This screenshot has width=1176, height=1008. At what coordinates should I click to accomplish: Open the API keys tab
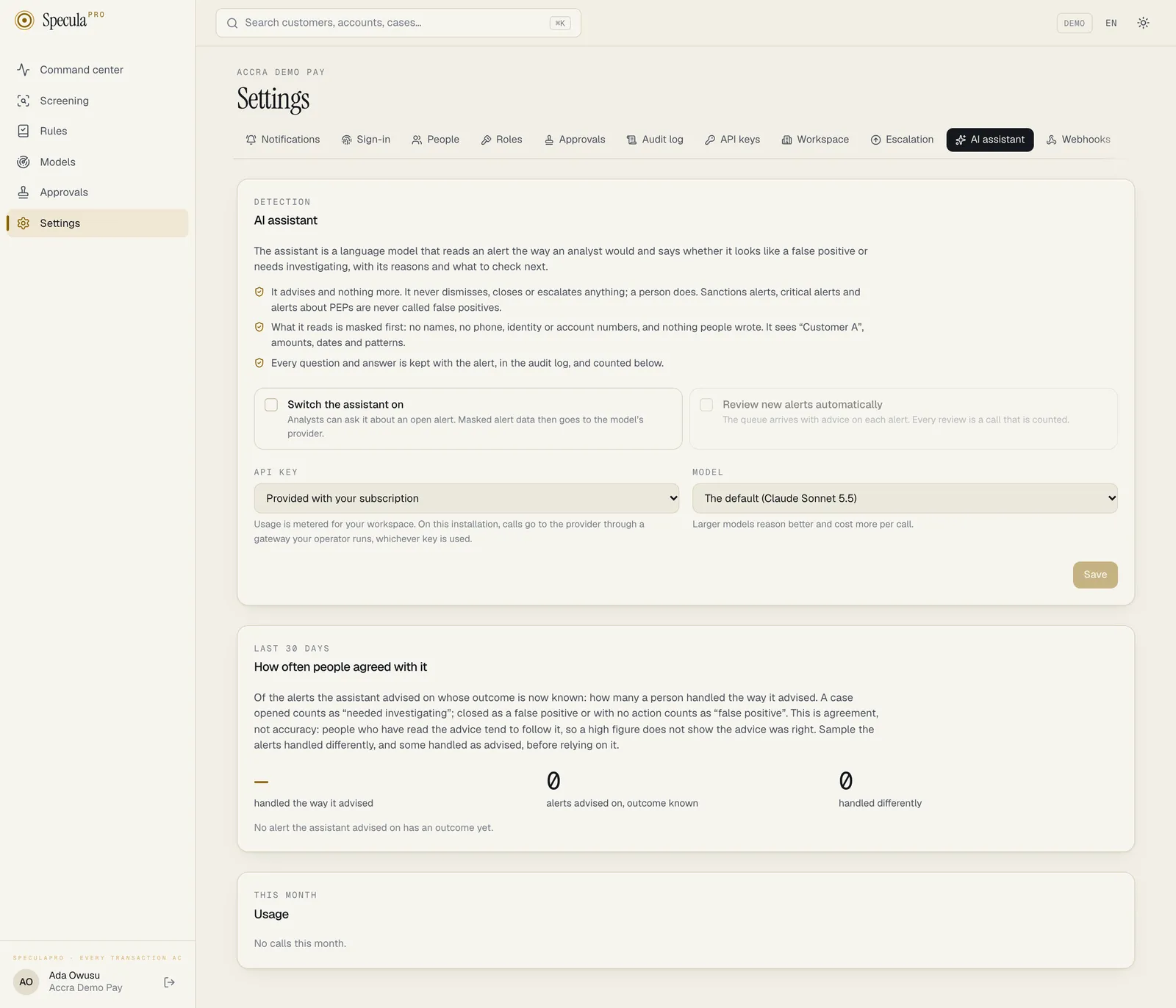tap(733, 140)
